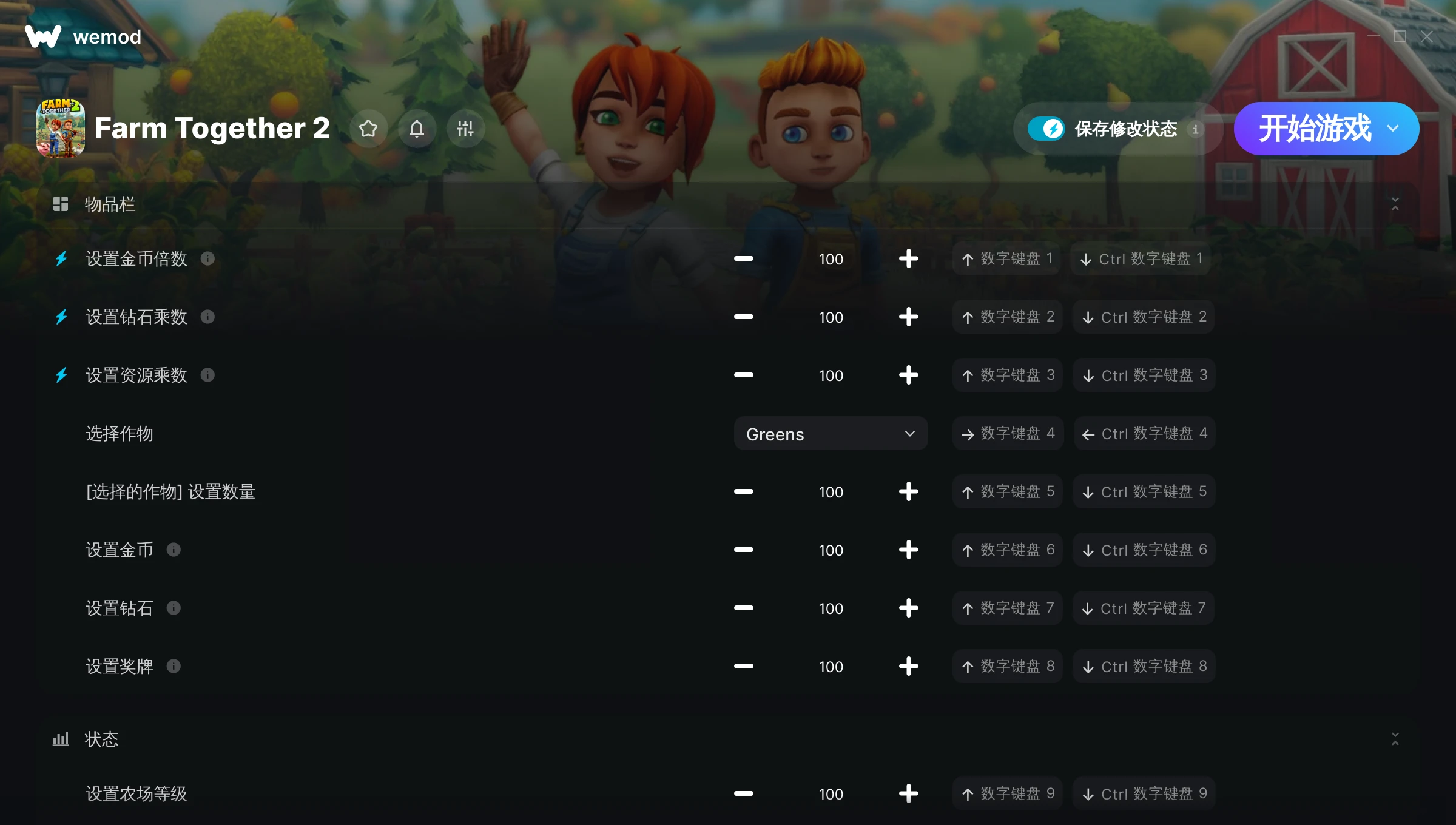Open notifications with the bell icon
The width and height of the screenshot is (1456, 825).
click(417, 129)
